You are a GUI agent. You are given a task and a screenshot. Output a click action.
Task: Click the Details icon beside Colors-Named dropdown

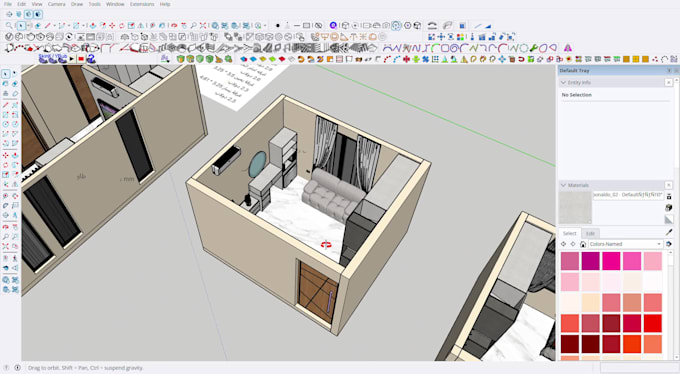[x=669, y=244]
